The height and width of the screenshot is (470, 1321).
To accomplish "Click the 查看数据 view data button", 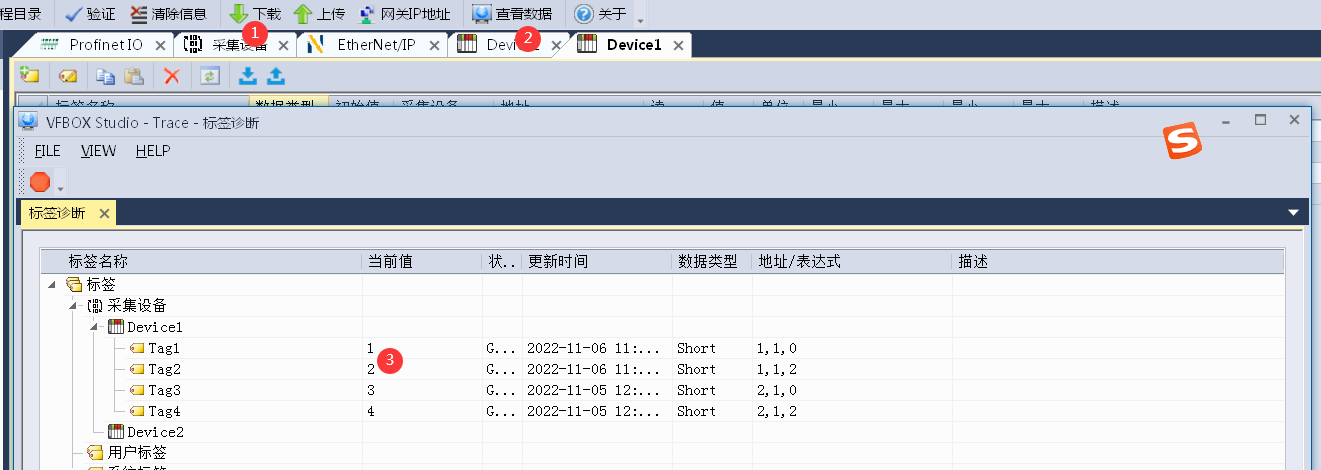I will (x=511, y=14).
